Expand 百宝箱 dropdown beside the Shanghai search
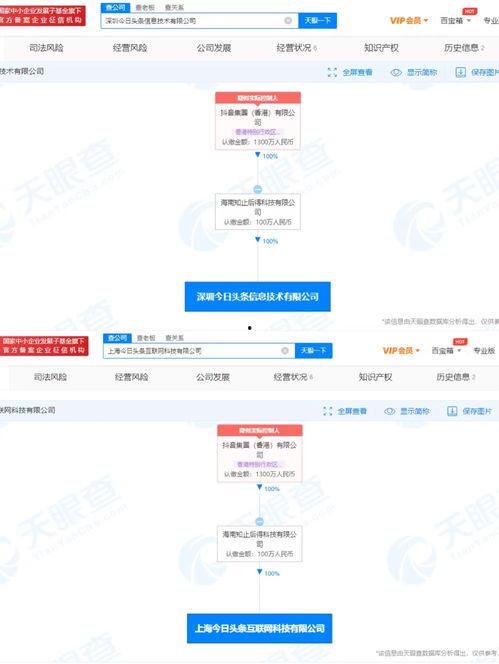This screenshot has width=499, height=664. (x=446, y=351)
